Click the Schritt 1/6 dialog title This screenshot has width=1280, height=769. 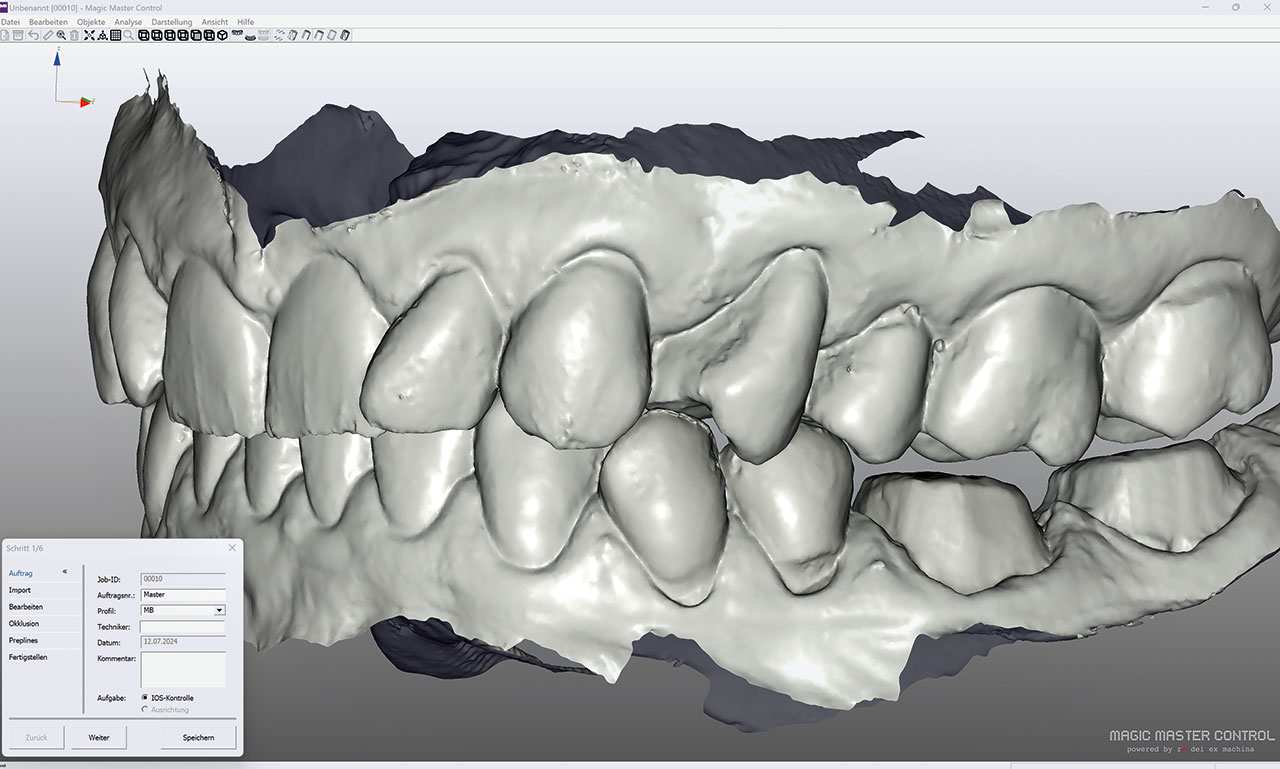pyautogui.click(x=25, y=548)
